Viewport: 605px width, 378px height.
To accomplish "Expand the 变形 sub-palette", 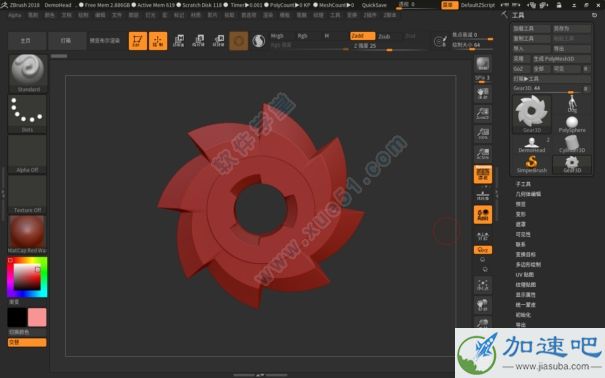I will 521,214.
